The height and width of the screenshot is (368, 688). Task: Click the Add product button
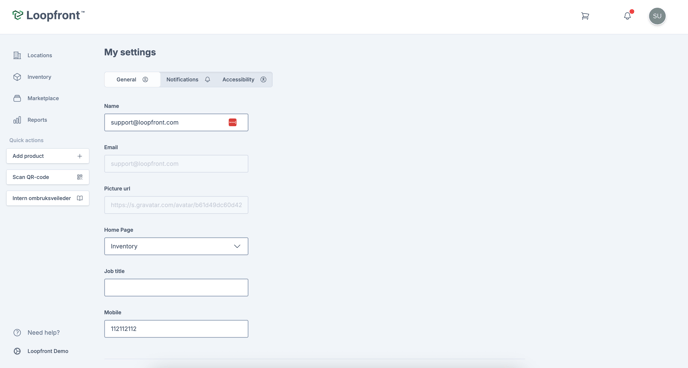click(48, 156)
